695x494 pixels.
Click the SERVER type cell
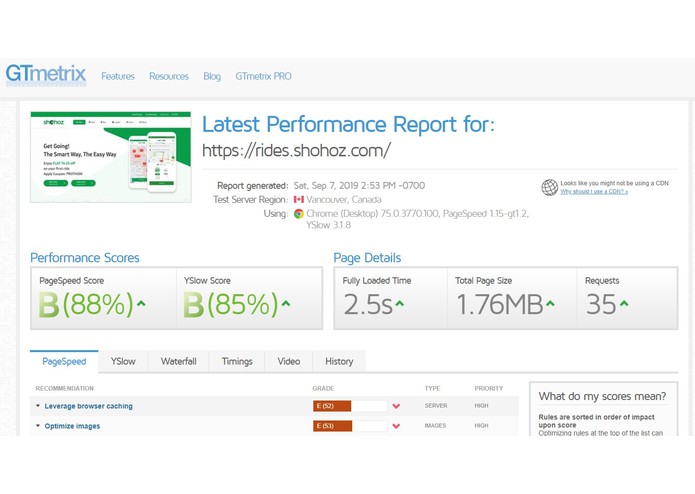point(436,406)
